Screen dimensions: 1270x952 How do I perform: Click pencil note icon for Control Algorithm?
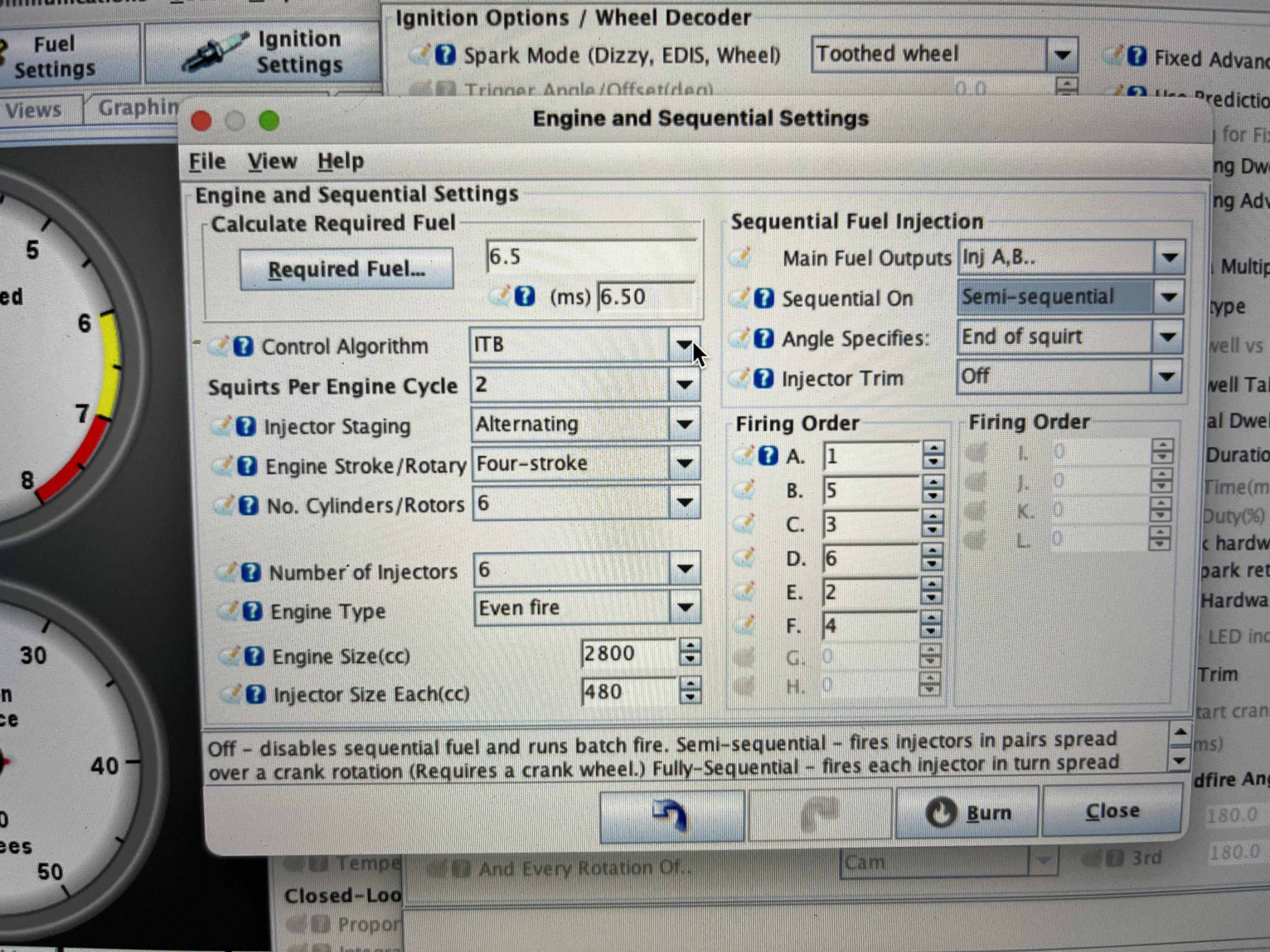[x=219, y=346]
